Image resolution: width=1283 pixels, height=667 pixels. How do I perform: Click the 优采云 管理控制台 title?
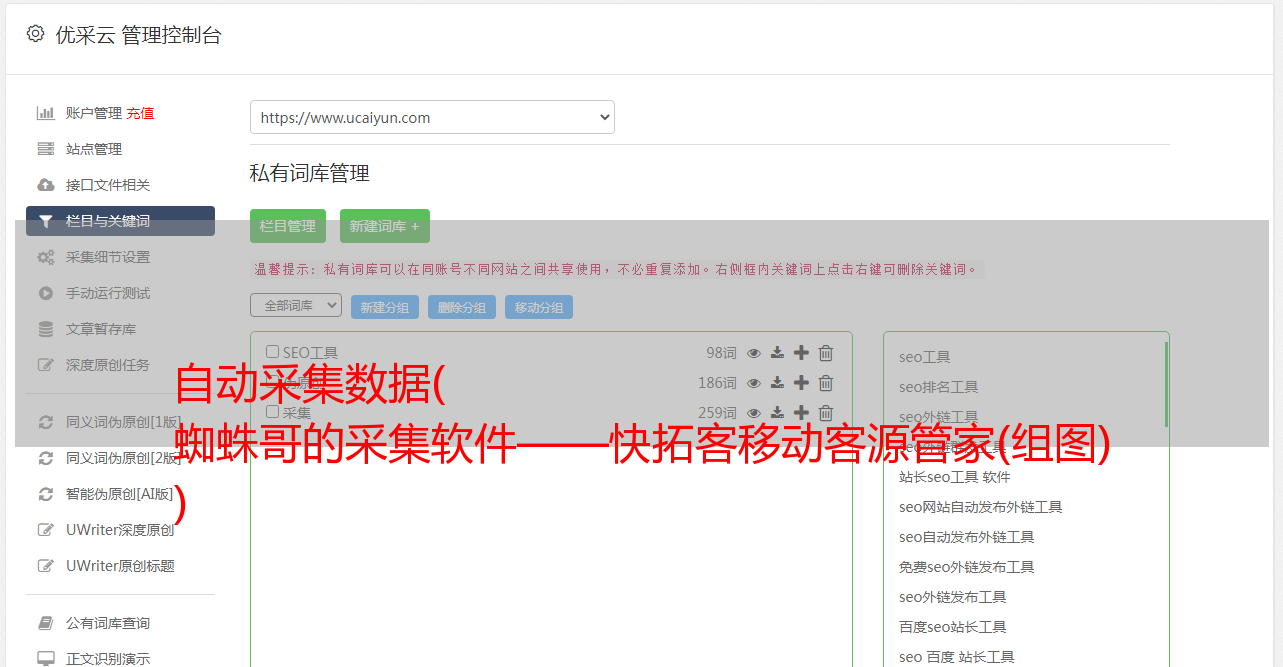click(x=138, y=35)
